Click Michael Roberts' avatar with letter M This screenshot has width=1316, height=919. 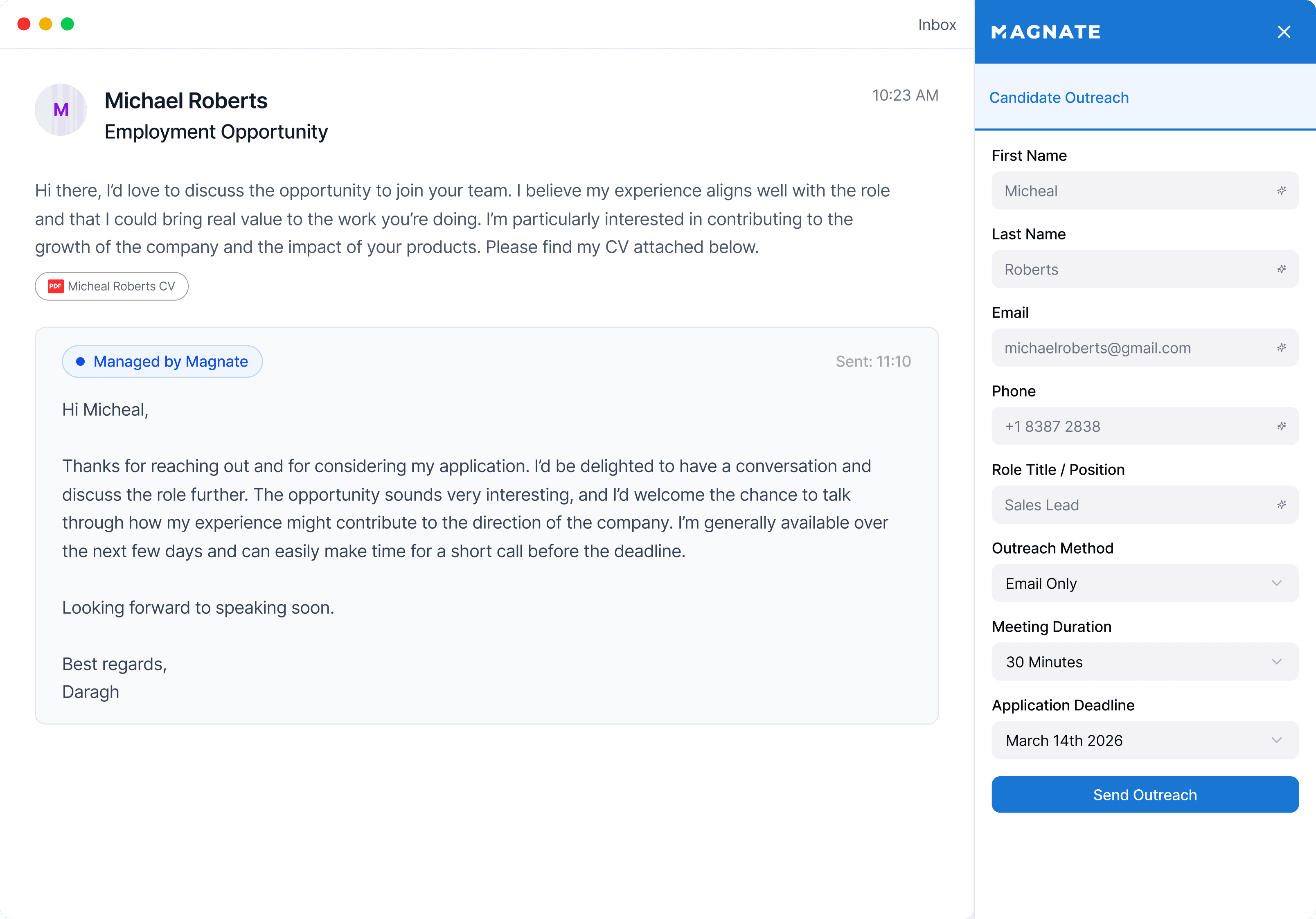click(x=61, y=110)
